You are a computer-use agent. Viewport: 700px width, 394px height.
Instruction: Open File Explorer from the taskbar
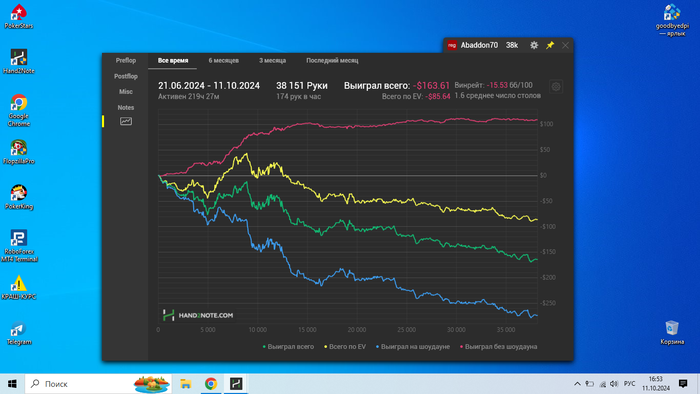click(185, 384)
